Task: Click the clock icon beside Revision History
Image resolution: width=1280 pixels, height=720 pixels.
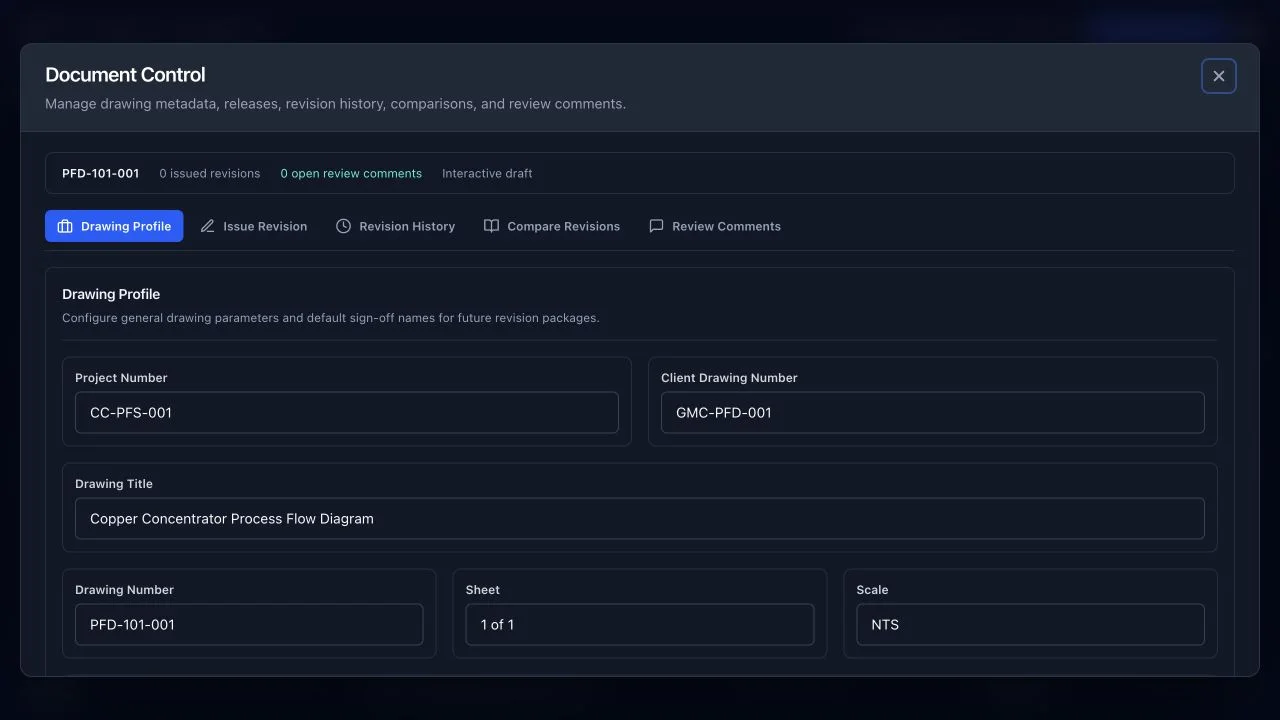Action: tap(343, 226)
